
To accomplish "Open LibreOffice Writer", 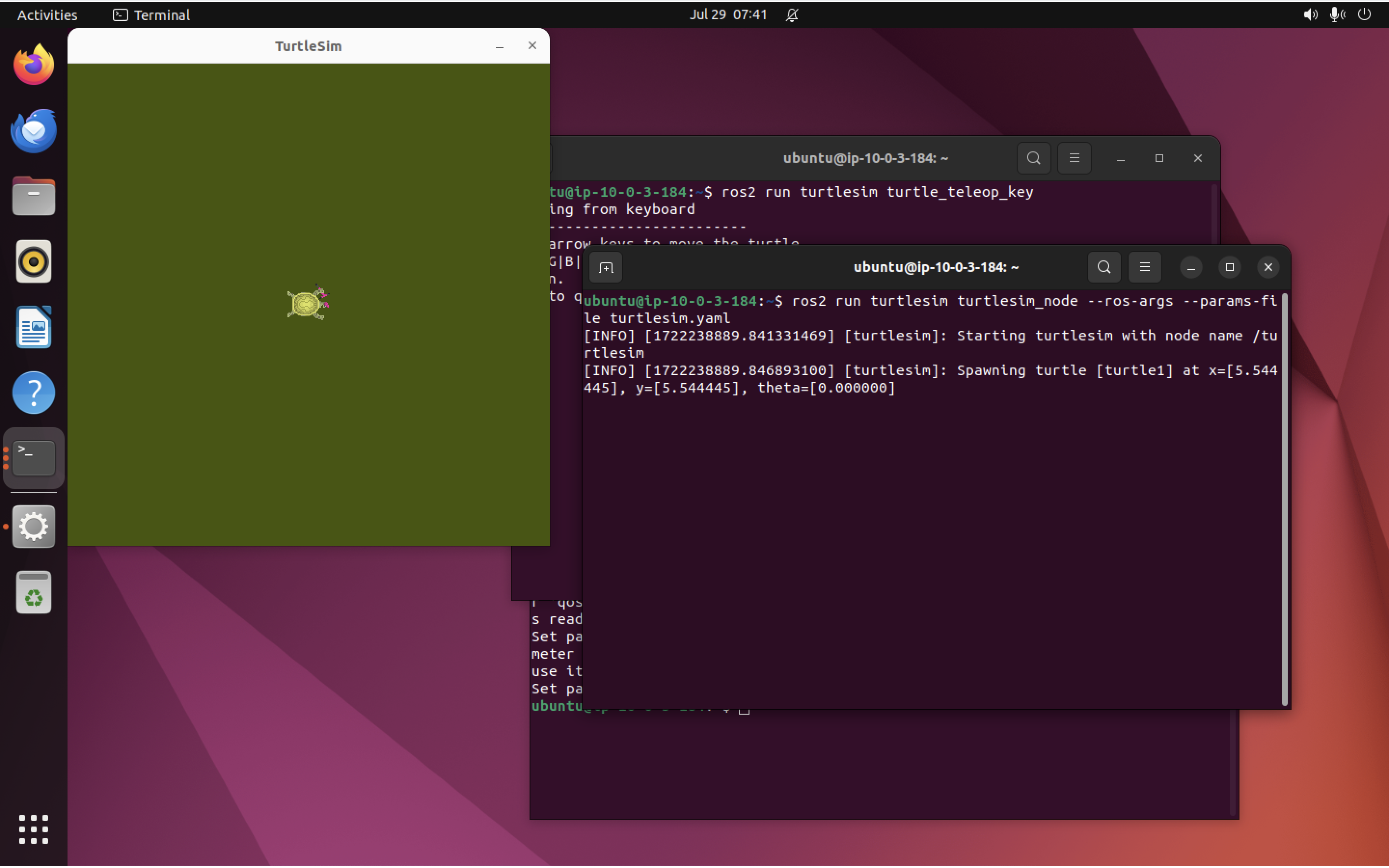I will pos(33,327).
